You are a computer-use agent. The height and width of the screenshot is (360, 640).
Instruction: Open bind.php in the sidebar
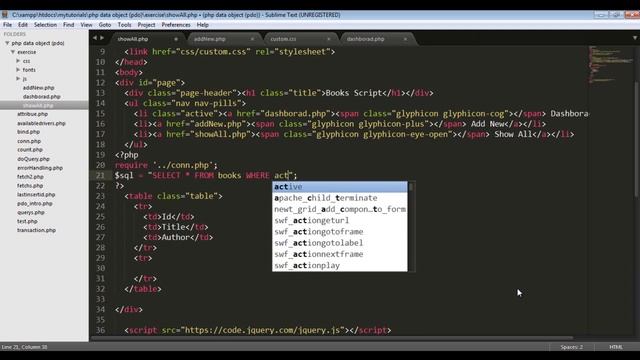pos(28,132)
